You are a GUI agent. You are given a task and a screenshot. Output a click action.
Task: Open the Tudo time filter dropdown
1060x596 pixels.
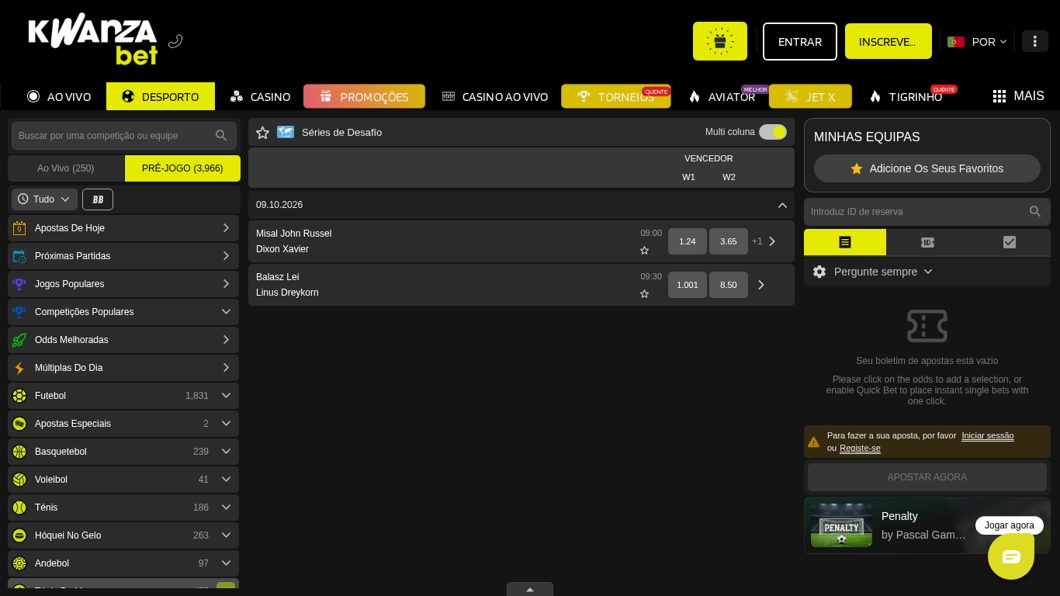tap(44, 199)
